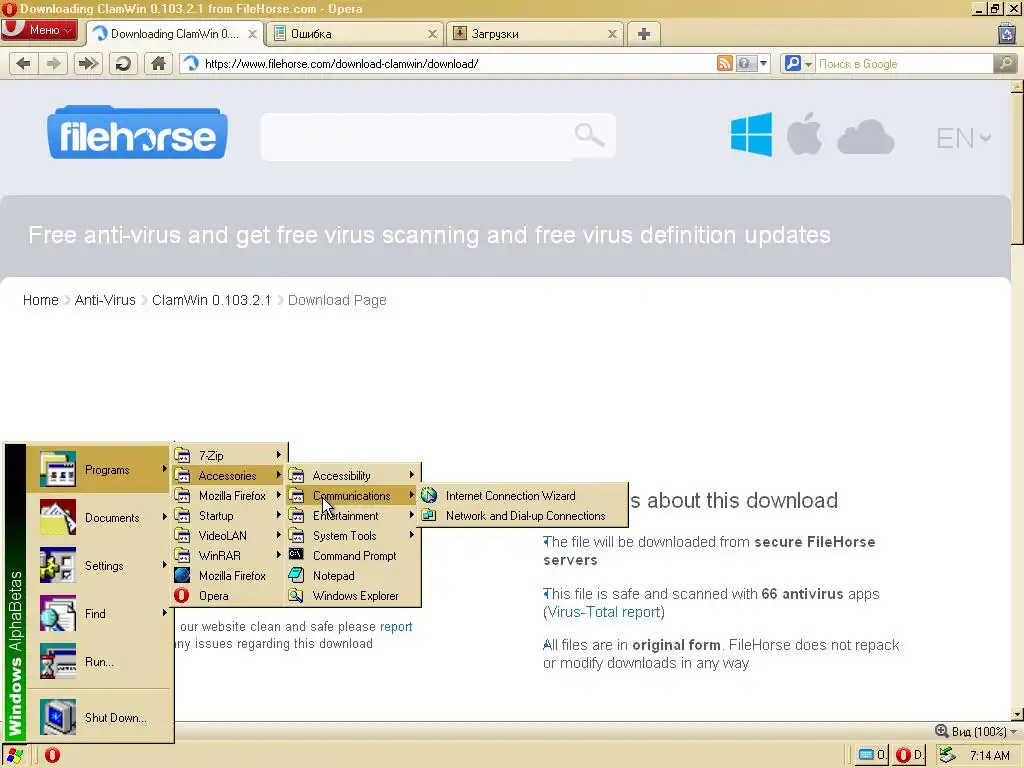Click the page vertical scrollbar thumb
The width and height of the screenshot is (1024, 768).
click(1017, 168)
